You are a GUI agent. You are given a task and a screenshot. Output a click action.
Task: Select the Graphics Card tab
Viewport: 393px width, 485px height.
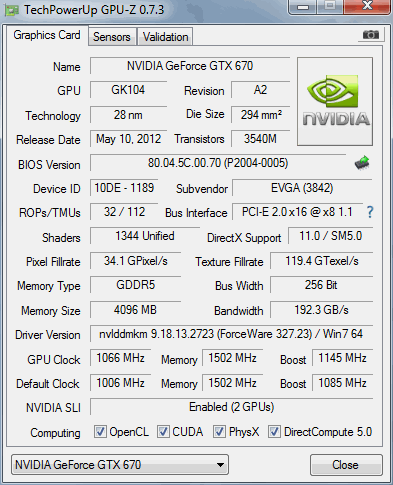(47, 35)
